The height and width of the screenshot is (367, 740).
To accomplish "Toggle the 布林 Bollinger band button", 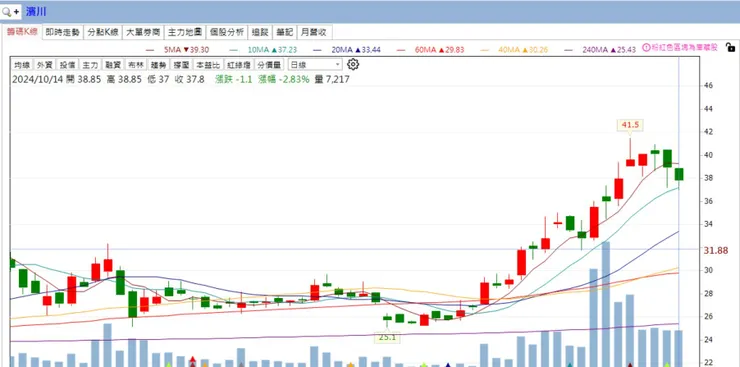I will (x=135, y=65).
